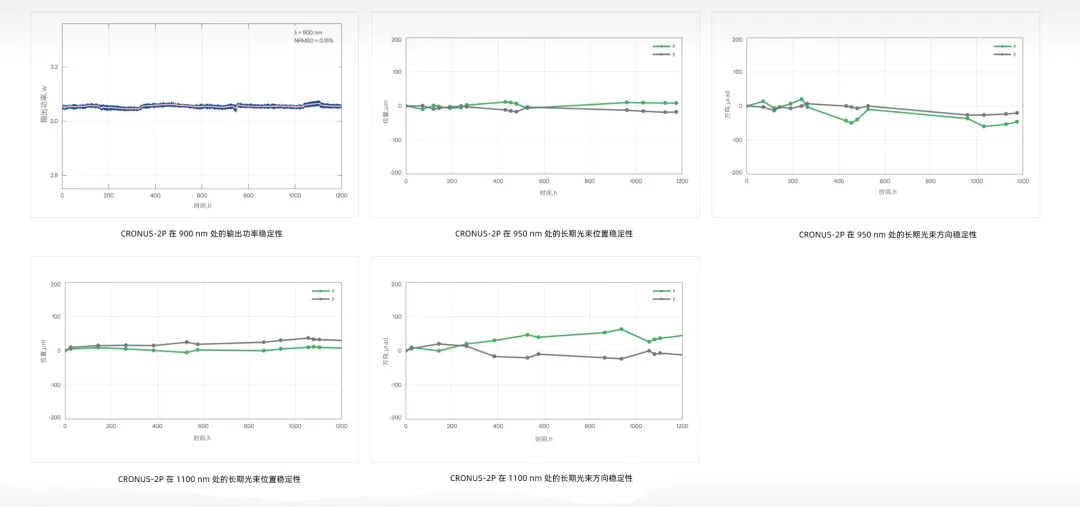Click the caption 'CRONUS-2P 在 1100 nm 处的长期光束方向稳定性'
The height and width of the screenshot is (507, 1080).
coord(541,478)
